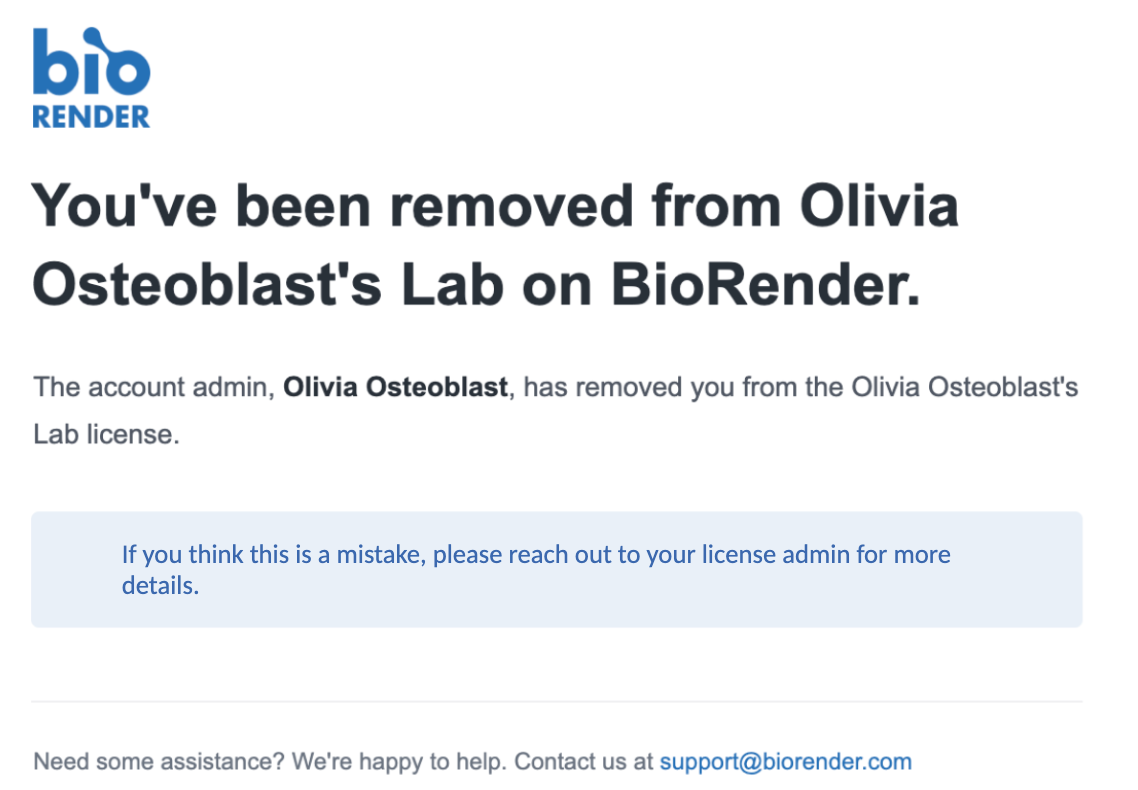The width and height of the screenshot is (1138, 790).
Task: Click the "Lab license." text line
Action: pyautogui.click(x=107, y=436)
